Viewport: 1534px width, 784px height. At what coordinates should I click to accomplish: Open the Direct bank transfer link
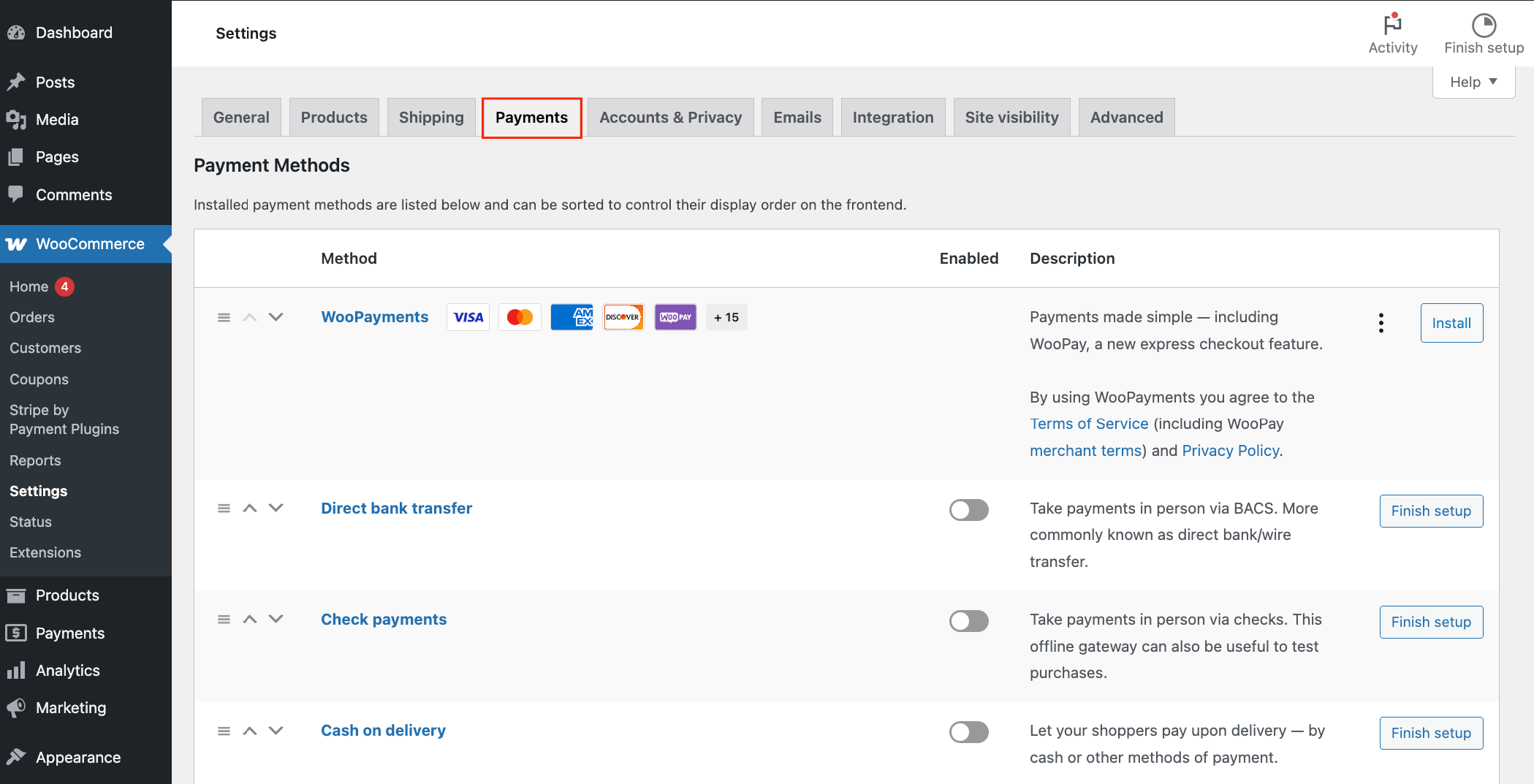click(x=397, y=508)
